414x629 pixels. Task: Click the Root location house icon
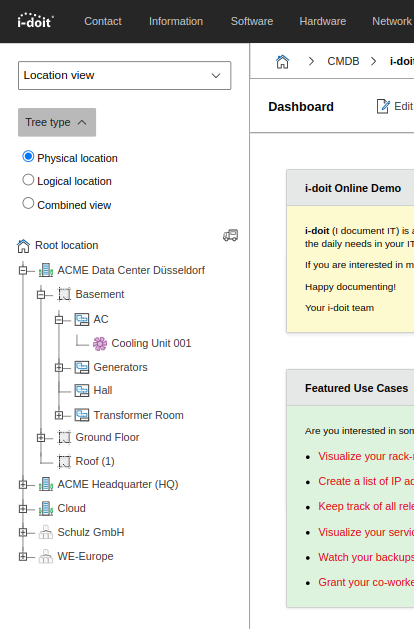click(23, 246)
